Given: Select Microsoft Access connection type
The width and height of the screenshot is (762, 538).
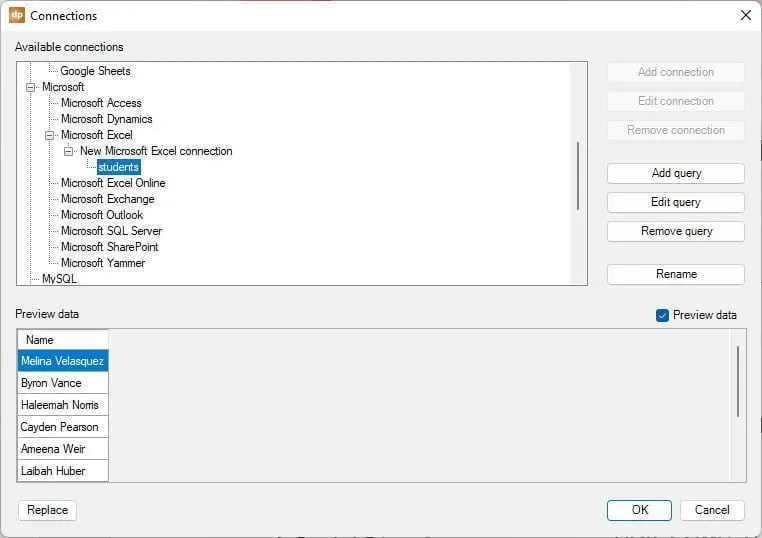Looking at the screenshot, I should [x=101, y=103].
